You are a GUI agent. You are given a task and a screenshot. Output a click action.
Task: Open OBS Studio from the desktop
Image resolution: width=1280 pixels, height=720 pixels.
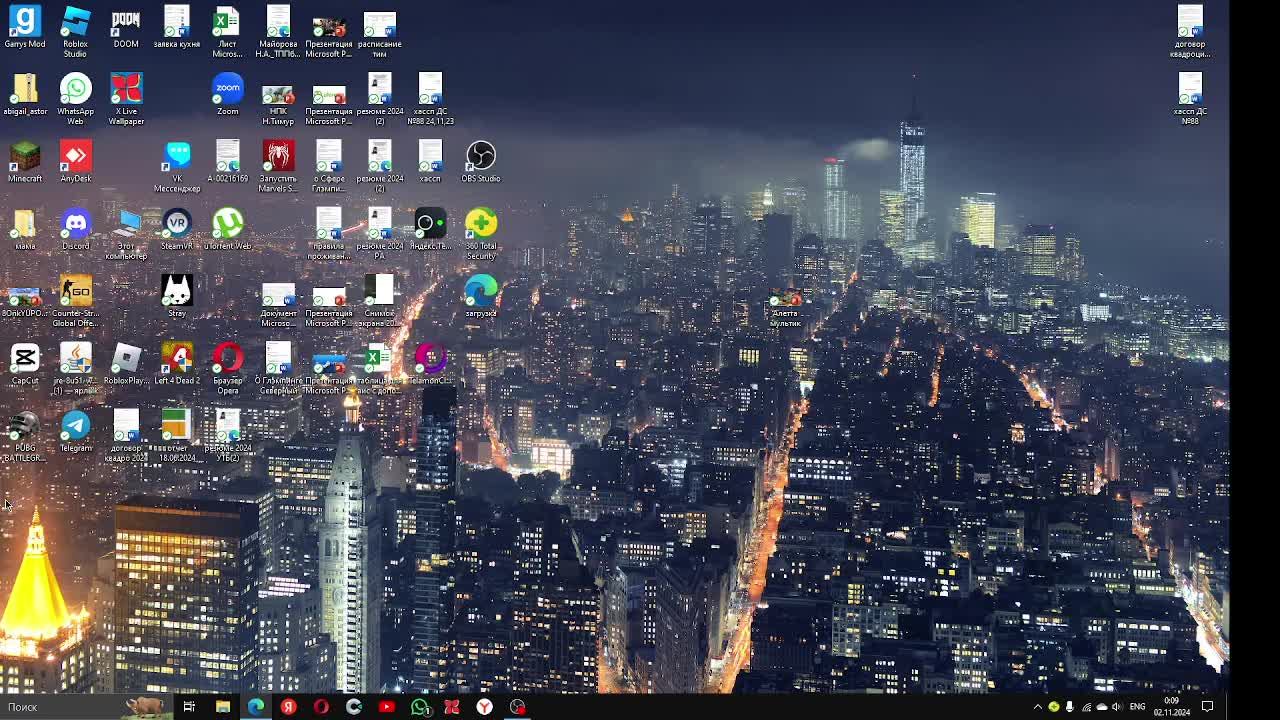pos(481,162)
